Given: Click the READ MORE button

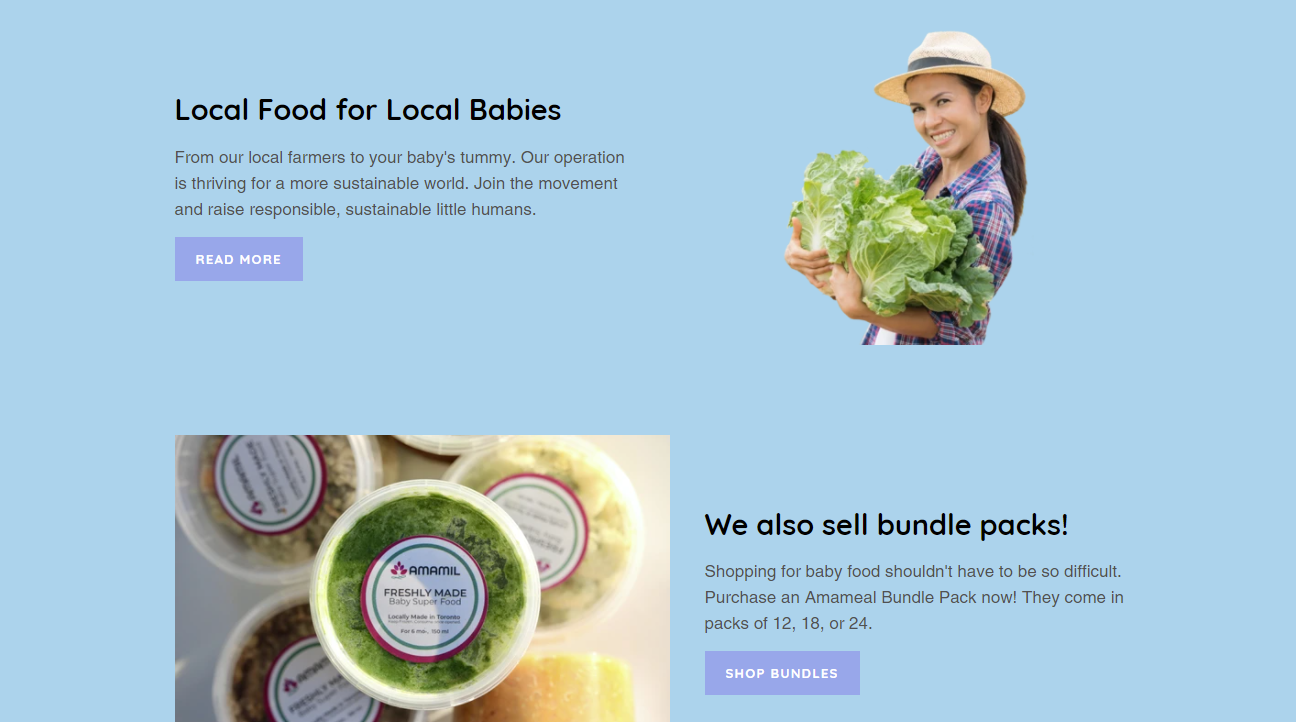Looking at the screenshot, I should tap(239, 259).
